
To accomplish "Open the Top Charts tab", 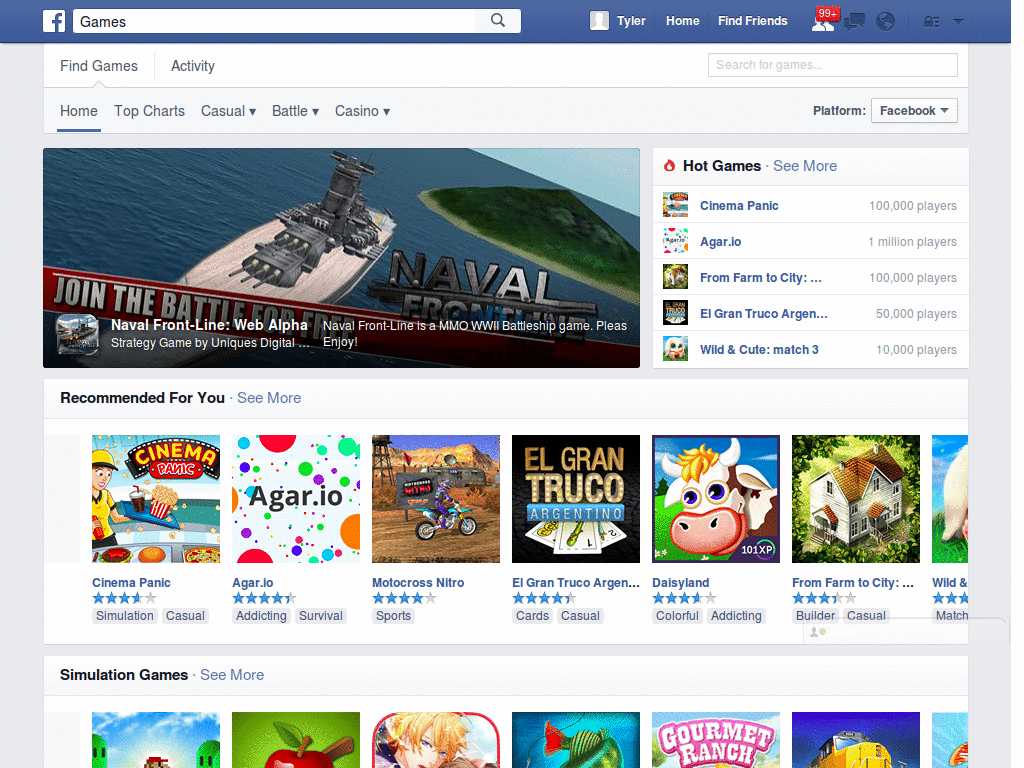I will [x=150, y=111].
